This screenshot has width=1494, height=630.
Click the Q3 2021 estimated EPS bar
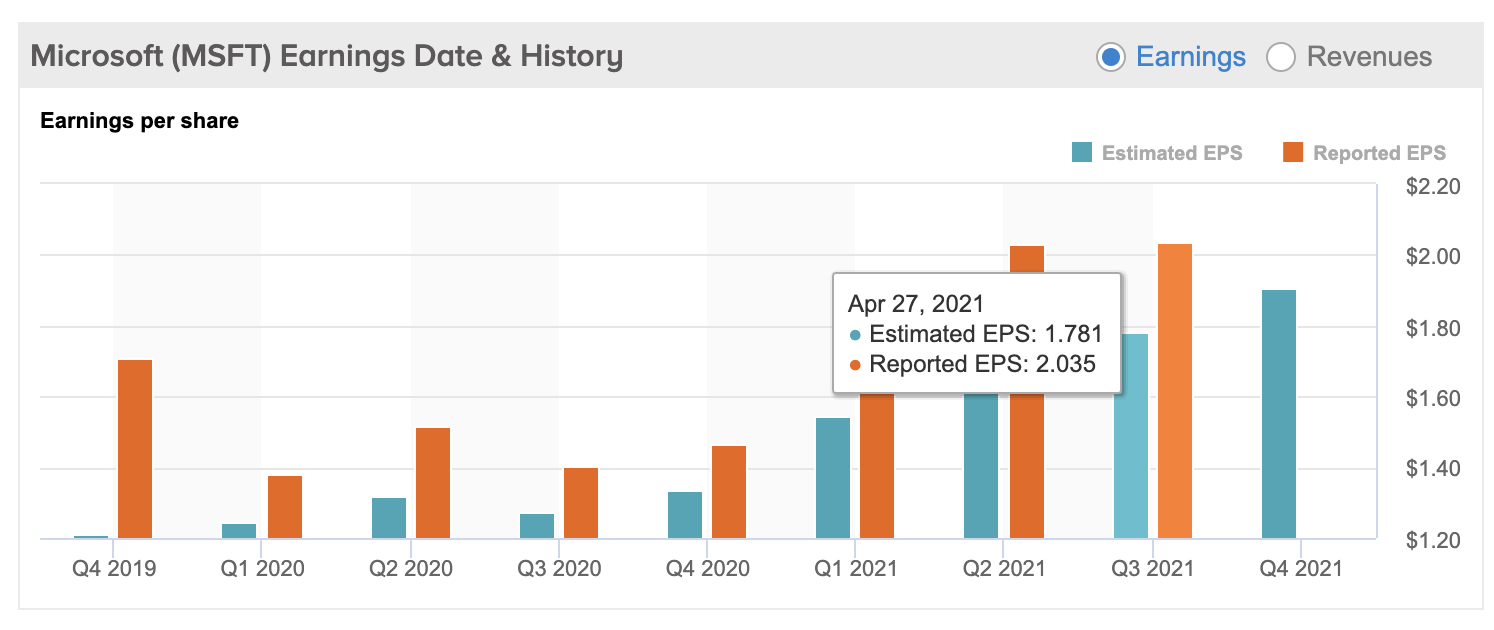(x=1131, y=436)
